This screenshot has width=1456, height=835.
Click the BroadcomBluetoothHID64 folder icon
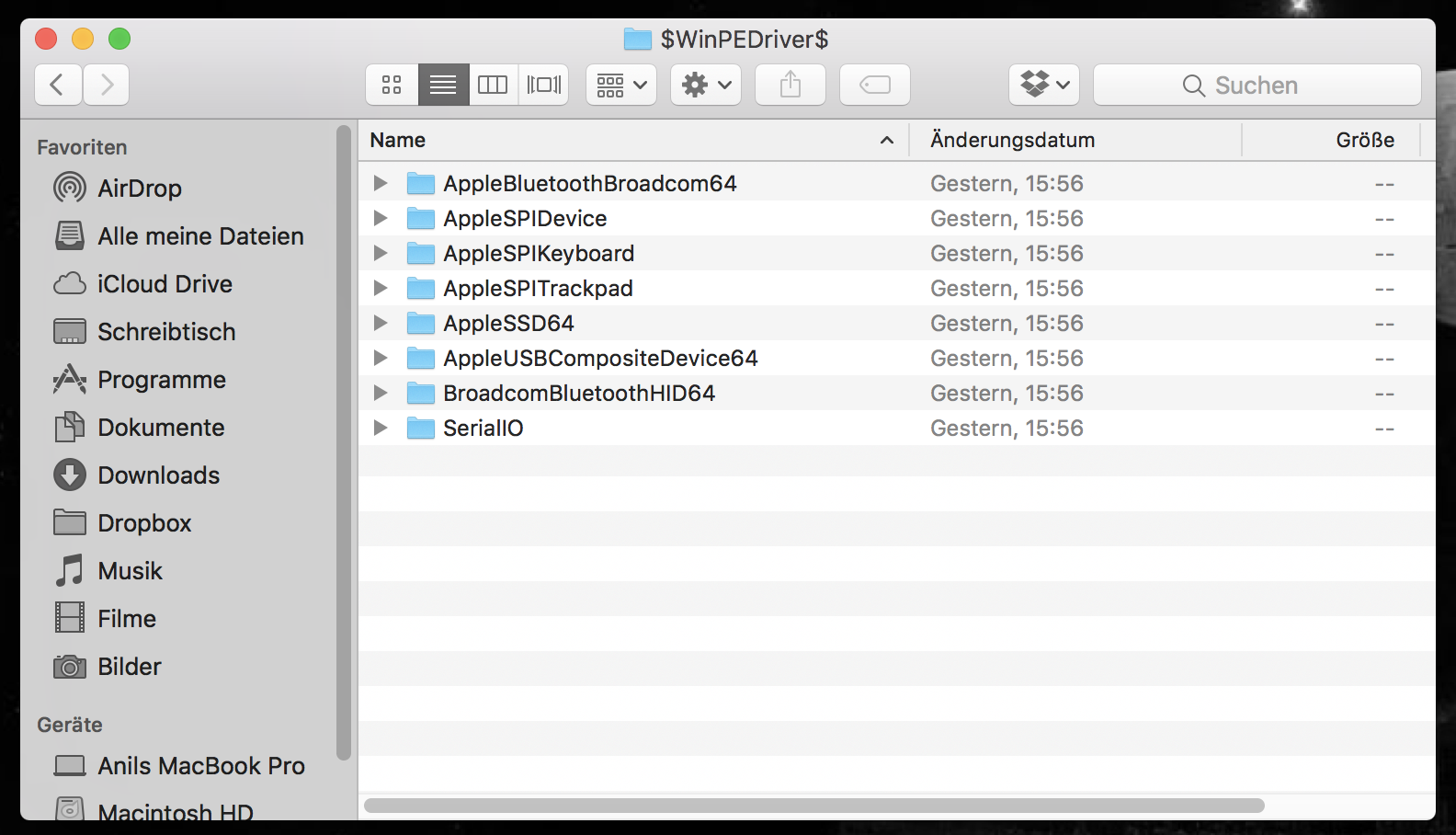pyautogui.click(x=421, y=393)
